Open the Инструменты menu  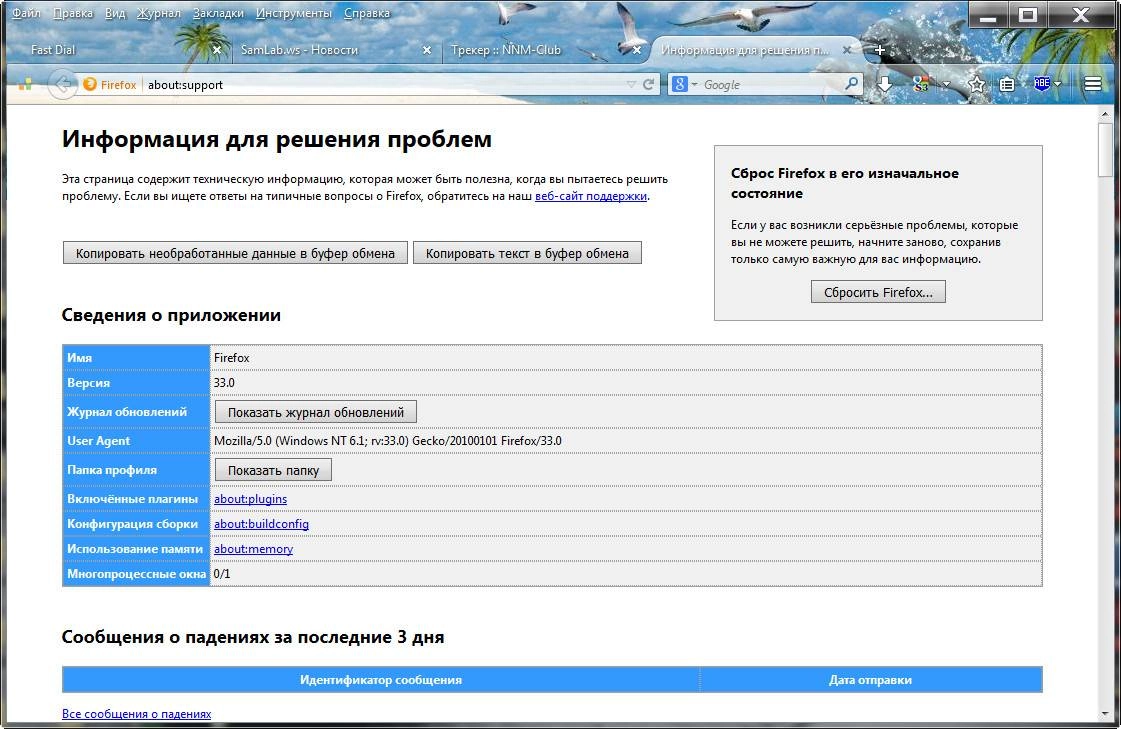coord(294,13)
